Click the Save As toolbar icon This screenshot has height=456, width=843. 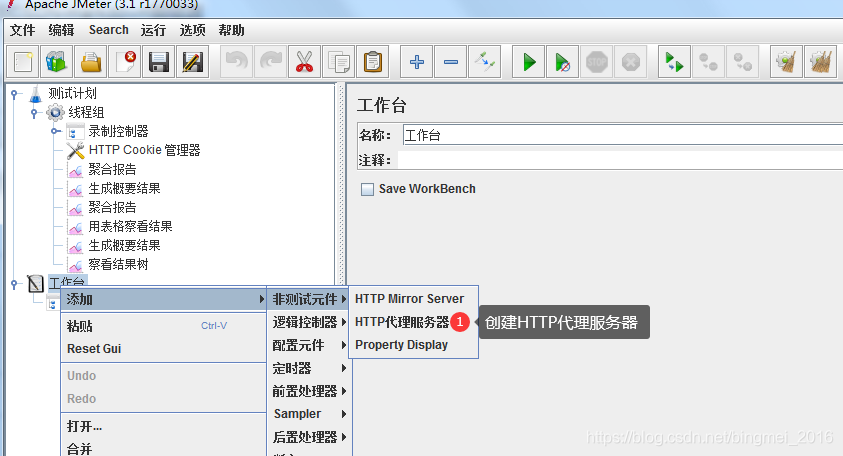click(x=192, y=62)
